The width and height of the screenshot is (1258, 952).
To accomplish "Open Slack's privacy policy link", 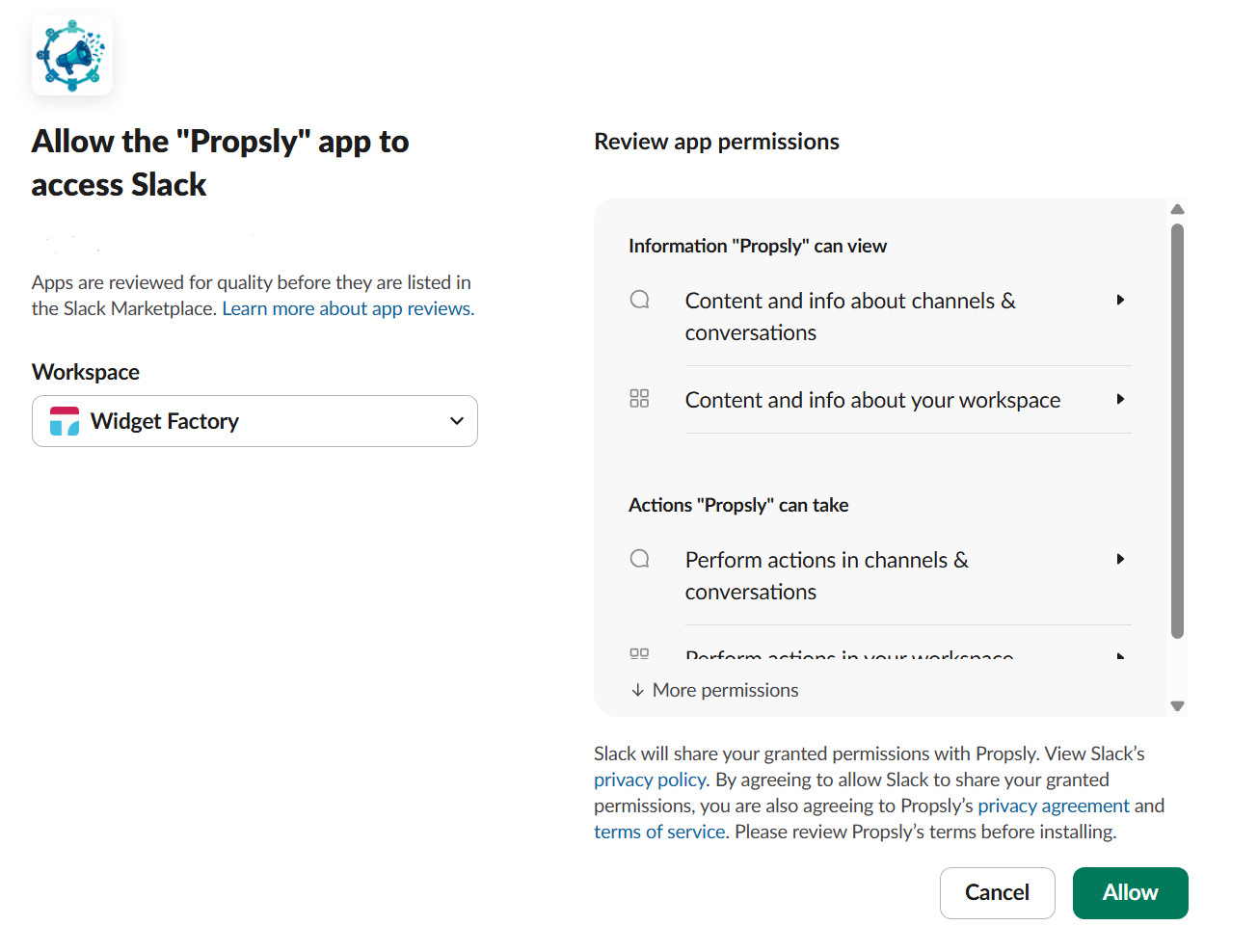I will (x=649, y=779).
